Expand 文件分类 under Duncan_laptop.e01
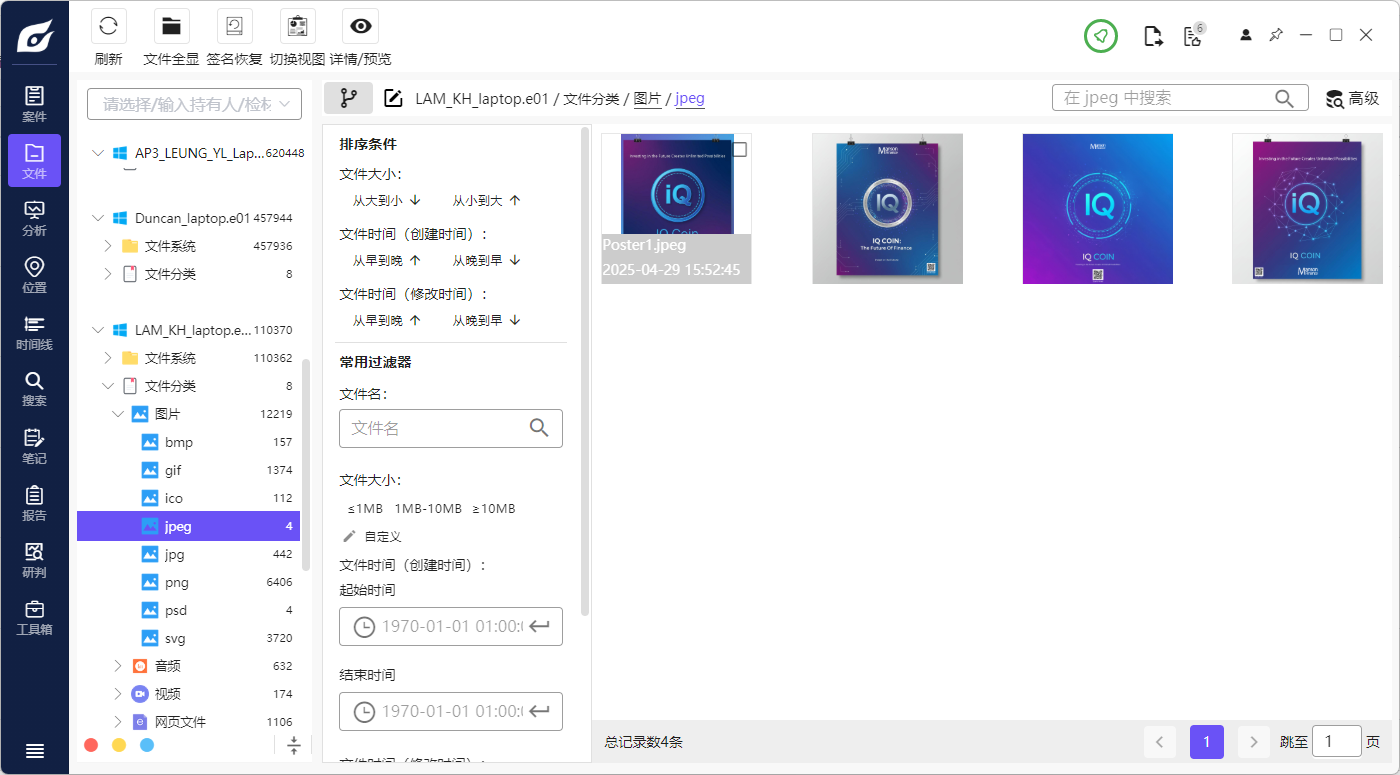This screenshot has height=775, width=1400. click(x=108, y=273)
